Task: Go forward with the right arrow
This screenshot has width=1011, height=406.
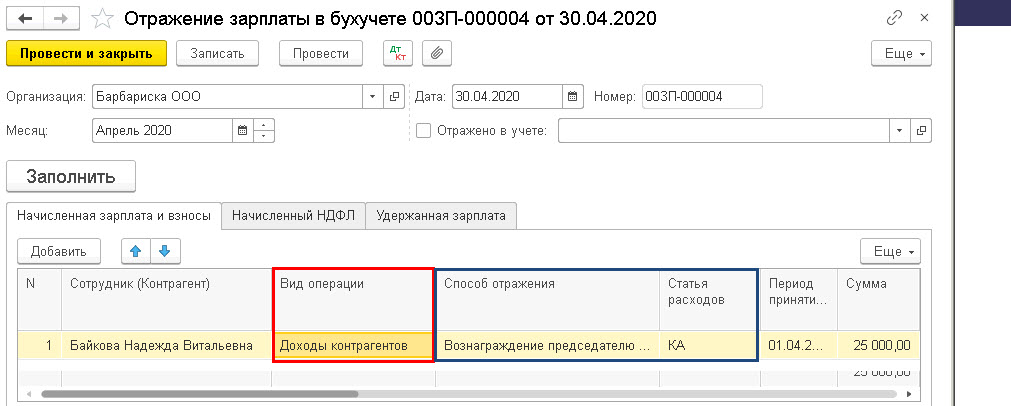Action: click(63, 19)
